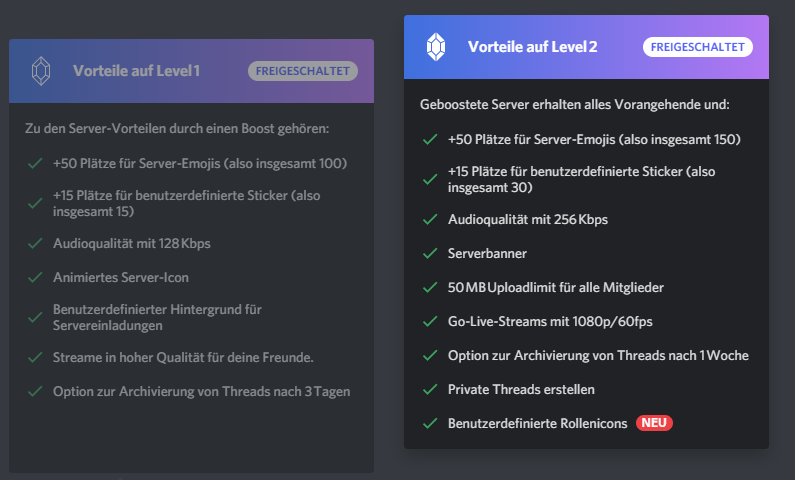Click the Level 1 boost gem icon

pos(40,71)
